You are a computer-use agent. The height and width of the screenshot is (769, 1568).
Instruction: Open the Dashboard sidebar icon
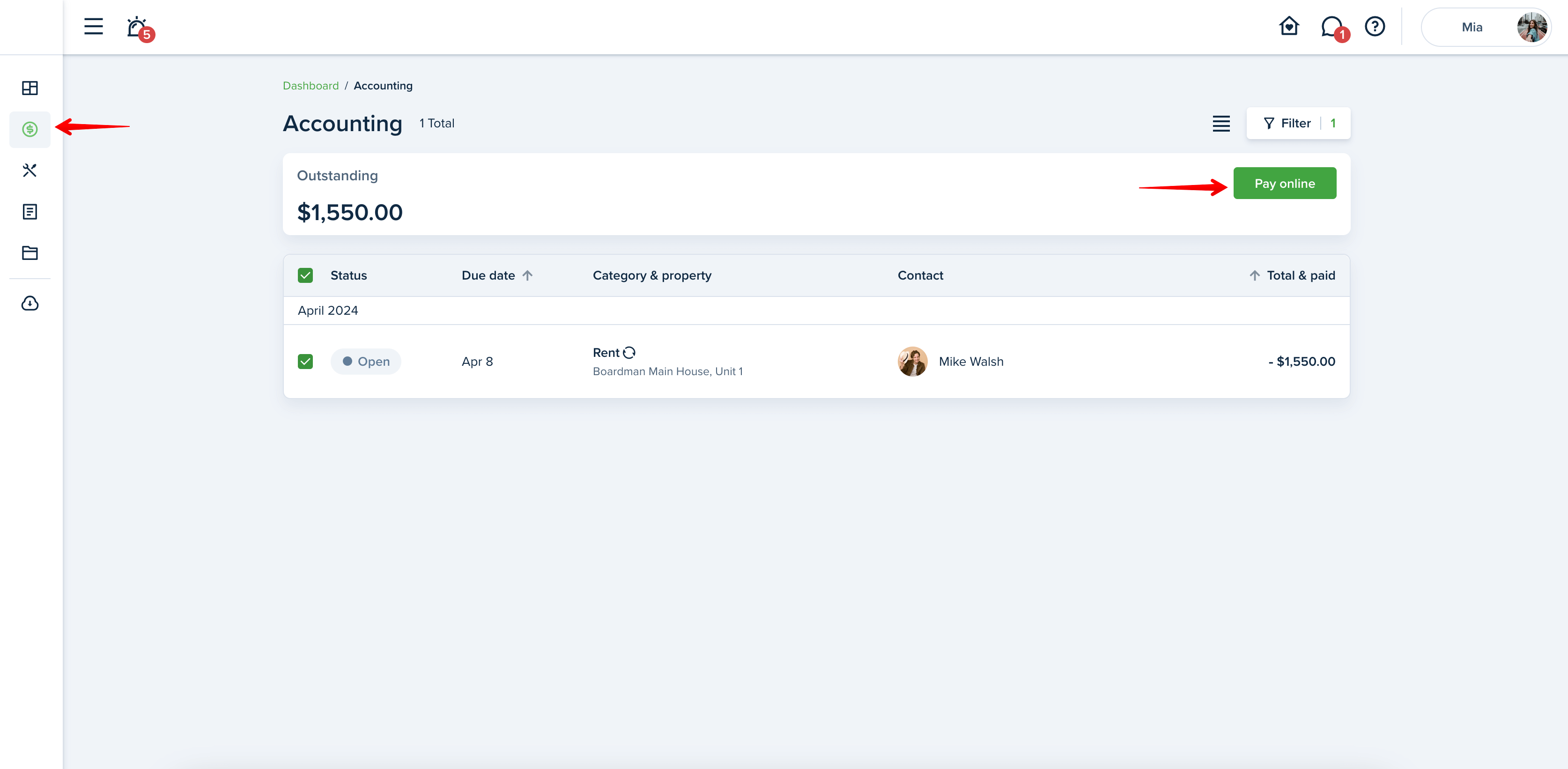click(30, 89)
